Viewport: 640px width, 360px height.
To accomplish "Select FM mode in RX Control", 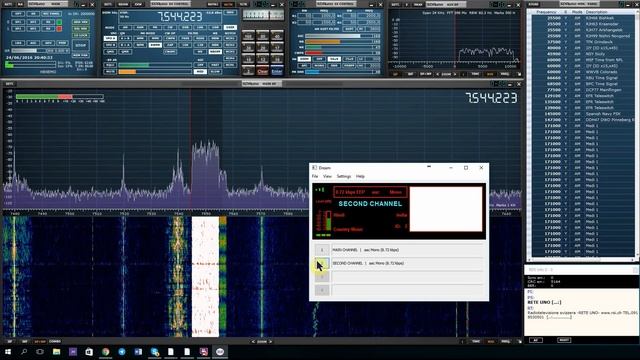I will (155, 27).
